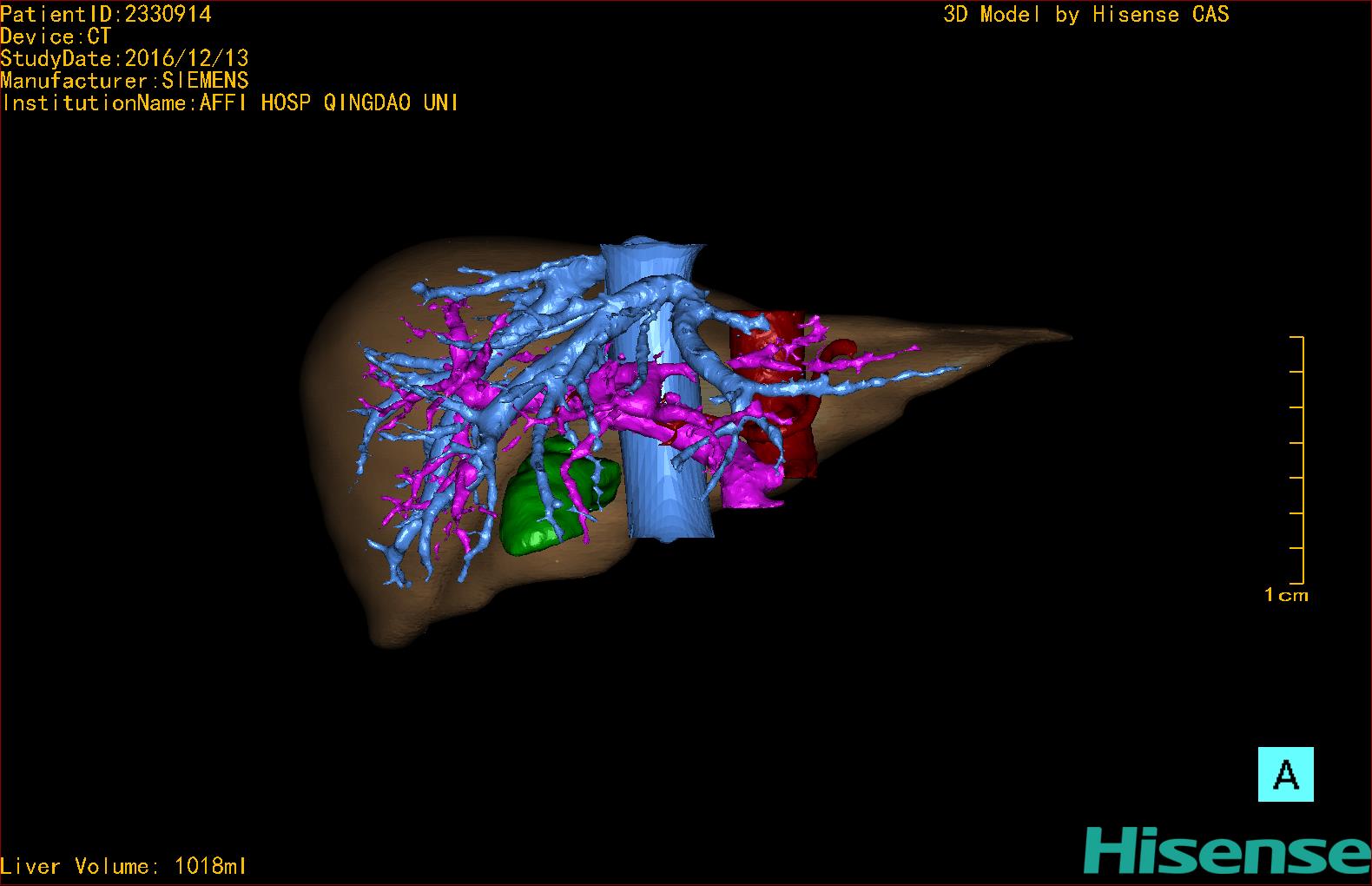Image resolution: width=1372 pixels, height=886 pixels.
Task: Select the InstitutionName:AFFI HOSP QINGDAO UNI line
Action: [230, 102]
